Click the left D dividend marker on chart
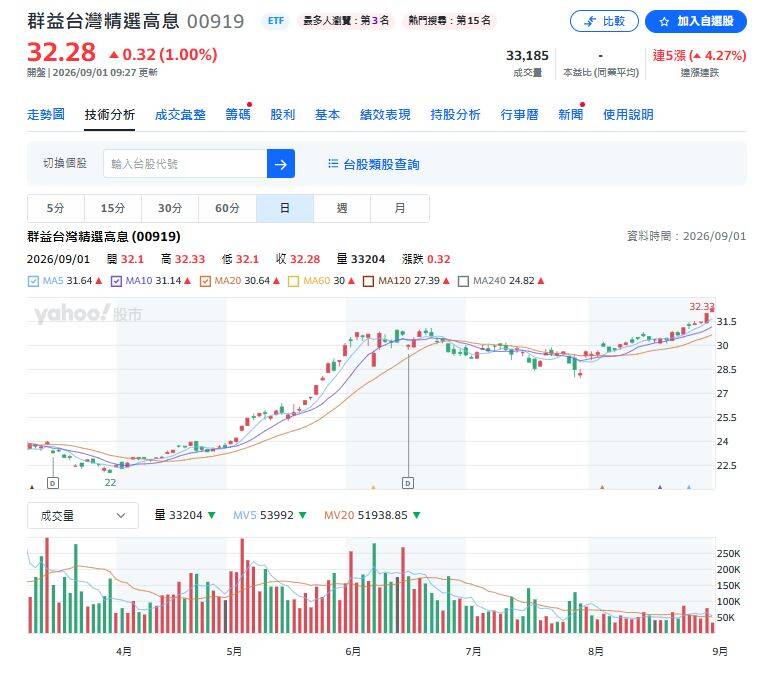Viewport: 765px width, 675px height. click(53, 483)
